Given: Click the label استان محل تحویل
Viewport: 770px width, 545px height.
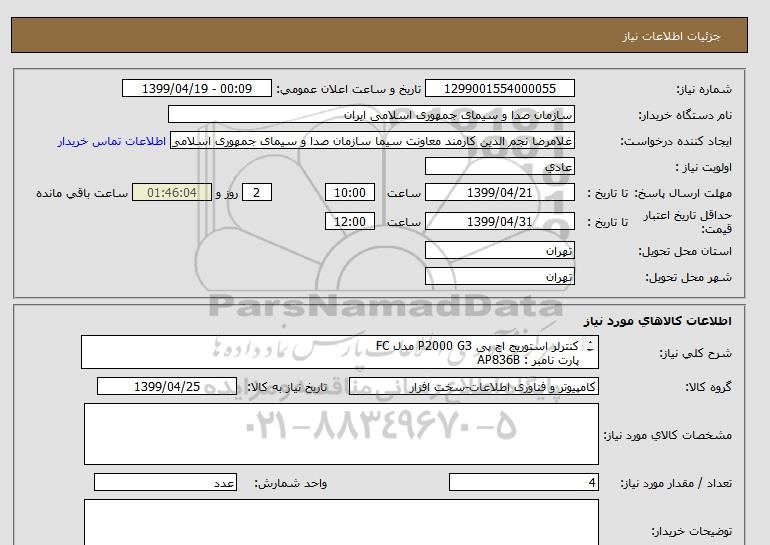Looking at the screenshot, I should [x=685, y=251].
